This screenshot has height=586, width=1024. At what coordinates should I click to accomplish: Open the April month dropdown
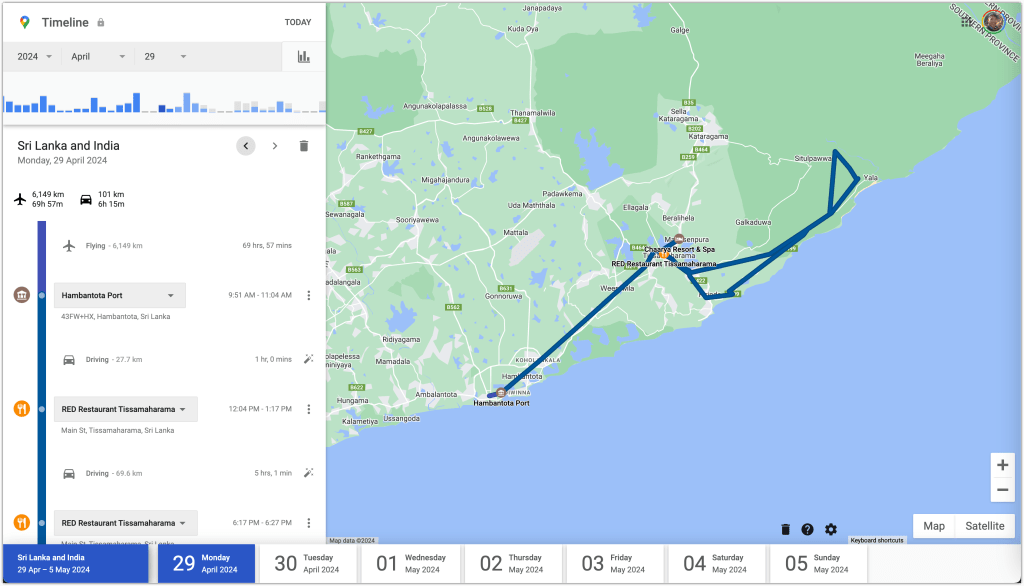pyautogui.click(x=97, y=57)
